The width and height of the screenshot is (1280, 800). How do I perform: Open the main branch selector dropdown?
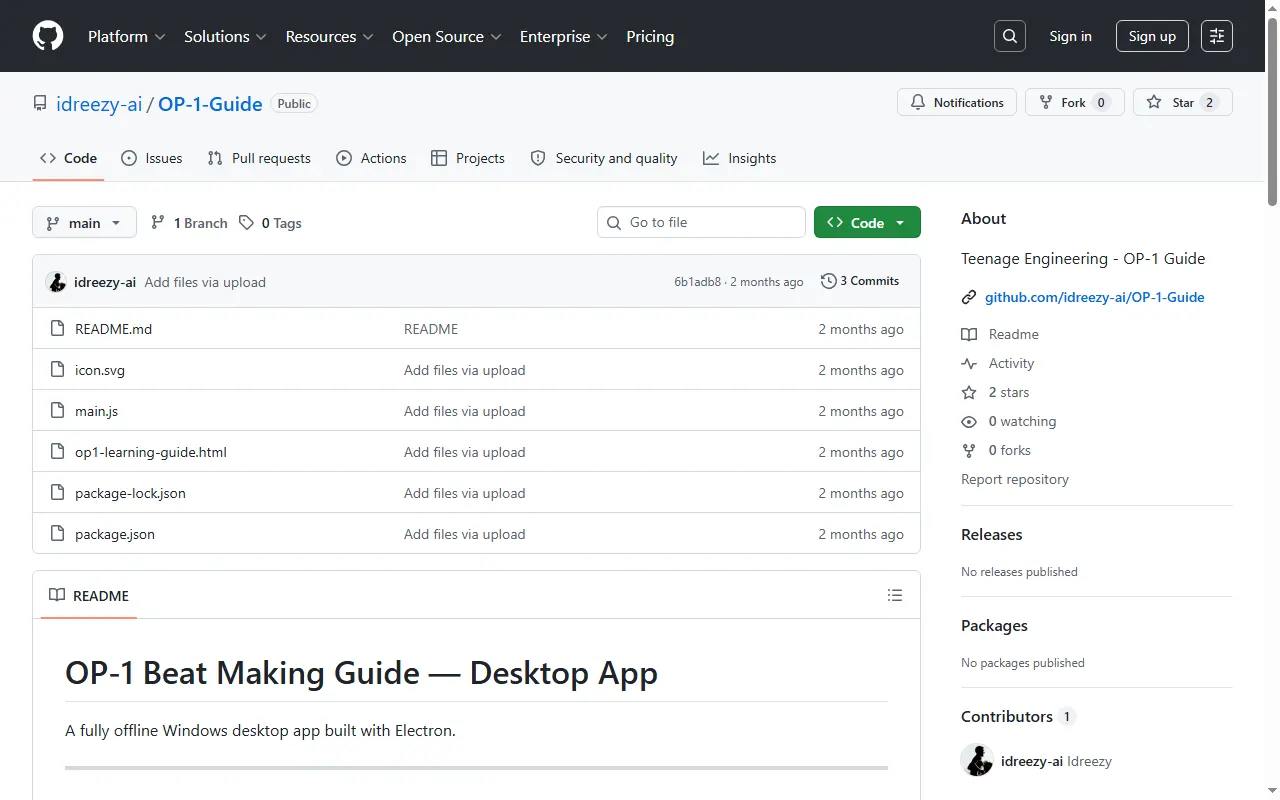[84, 223]
